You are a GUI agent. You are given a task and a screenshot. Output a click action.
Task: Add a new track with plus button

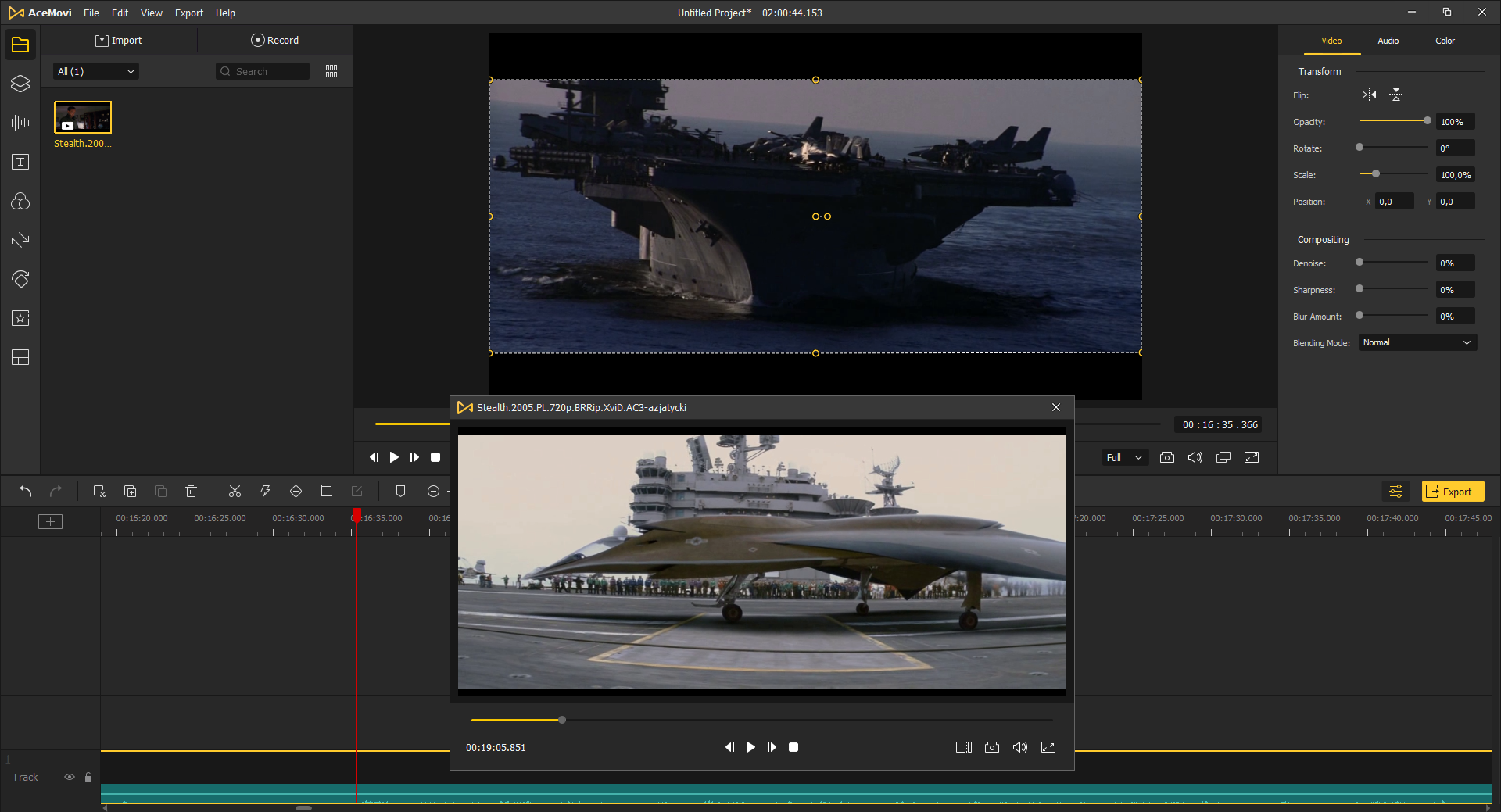pyautogui.click(x=50, y=522)
